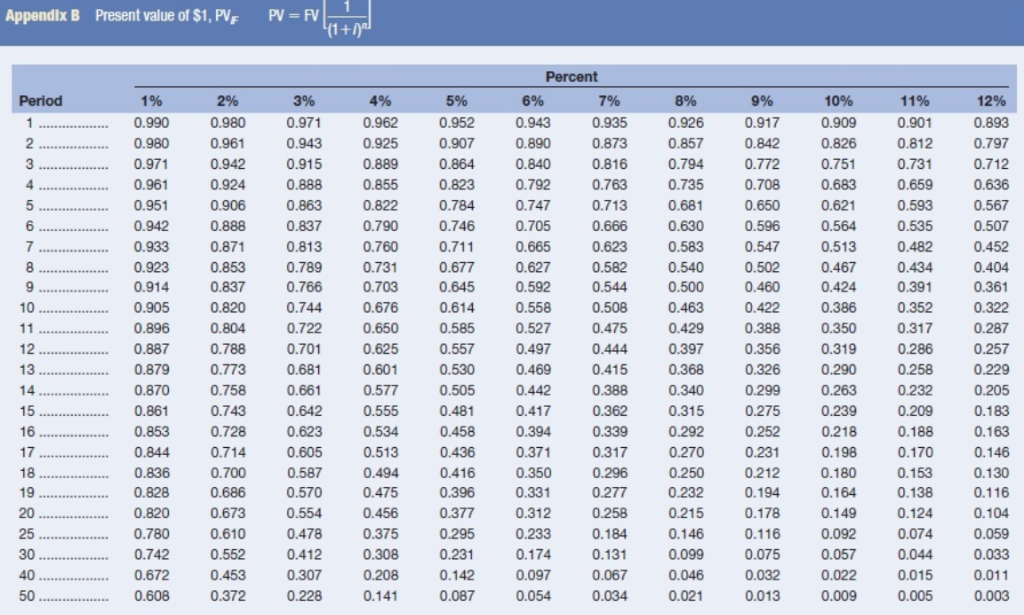Select the 9% column header

click(761, 101)
